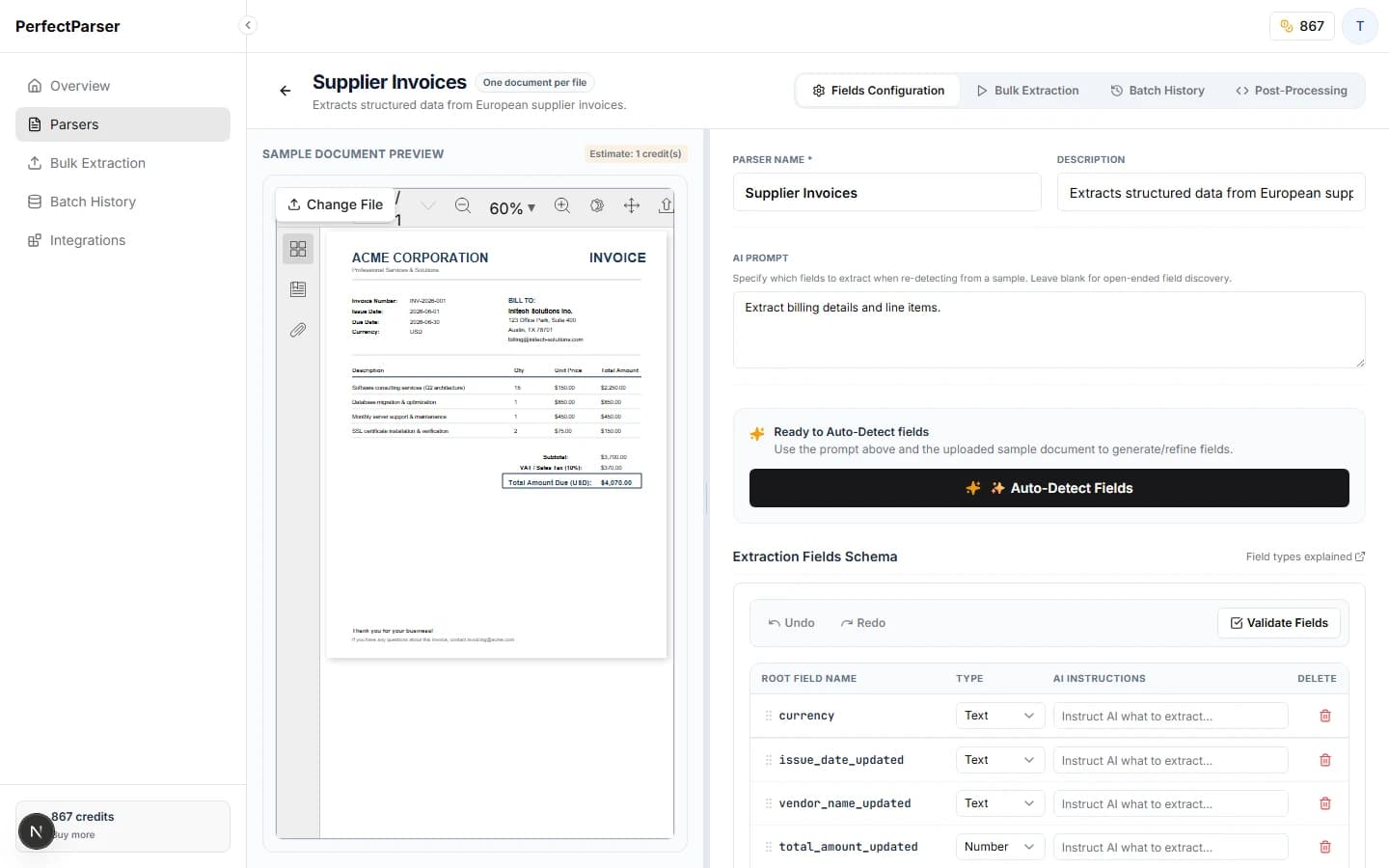Viewport: 1389px width, 868px height.
Task: Open the Number type dropdown for total_amount_updated
Action: point(999,847)
